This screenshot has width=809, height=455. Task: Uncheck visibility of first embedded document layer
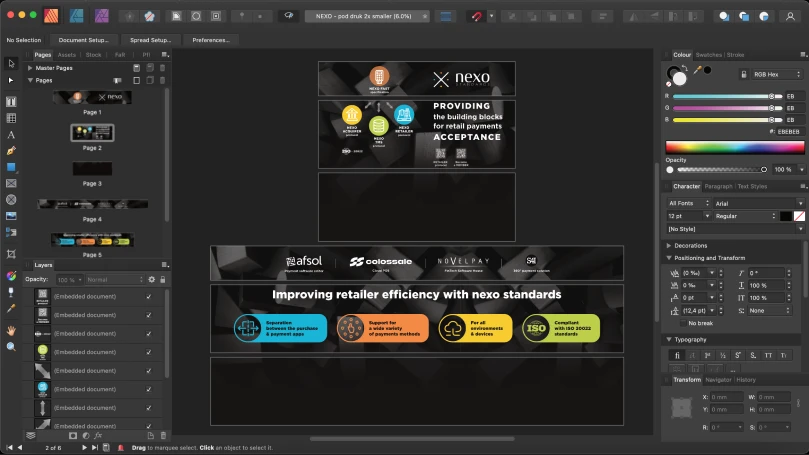148,297
